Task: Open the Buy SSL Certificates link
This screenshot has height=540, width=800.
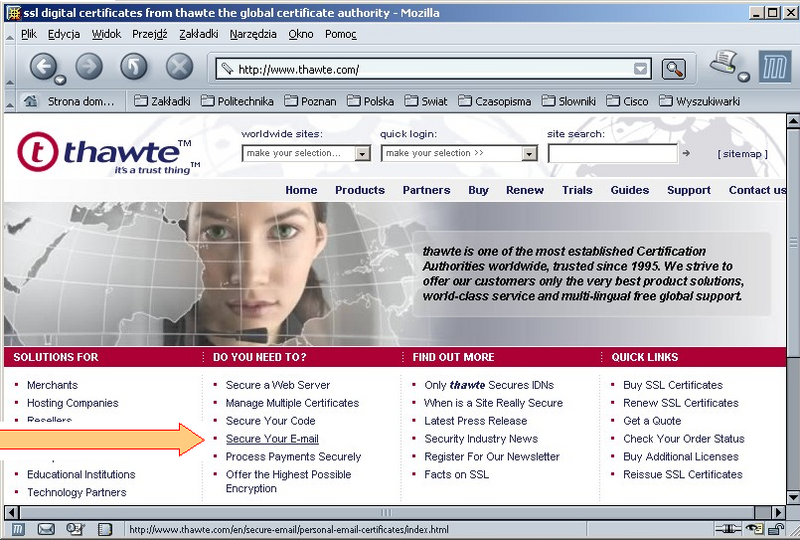Action: (x=673, y=385)
